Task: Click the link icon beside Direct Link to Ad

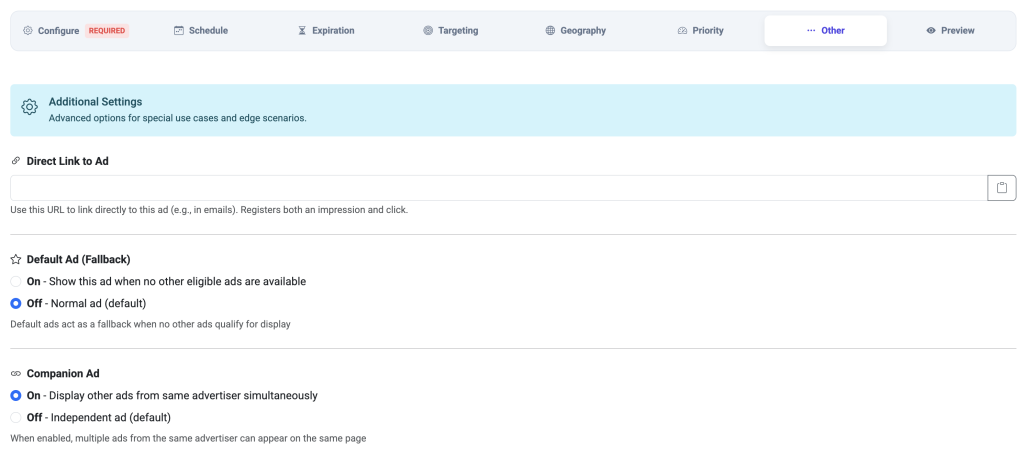Action: click(x=16, y=161)
